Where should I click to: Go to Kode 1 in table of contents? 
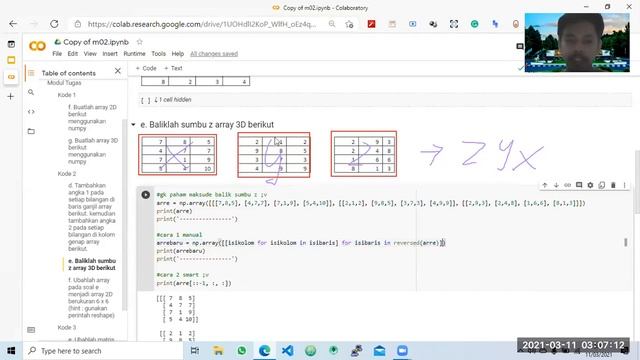67,95
